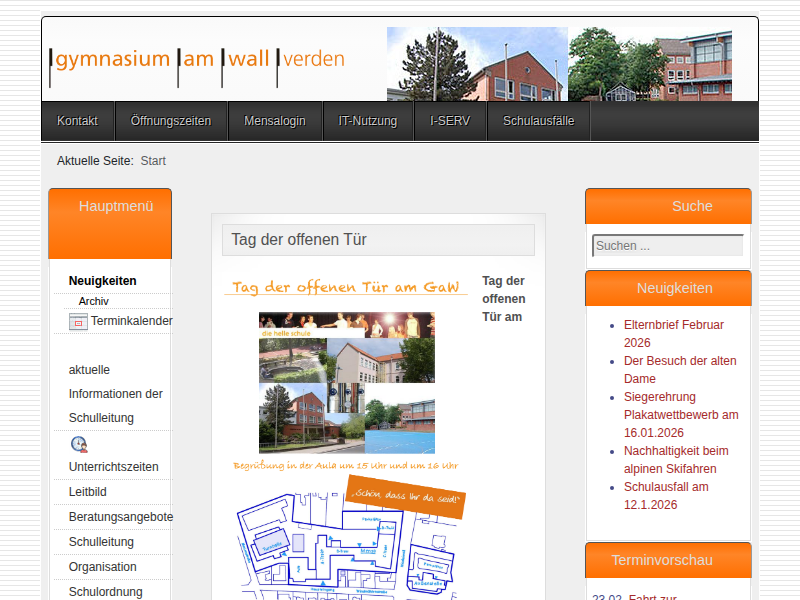Click the gymnasium am wall verden logo
The height and width of the screenshot is (600, 800).
click(198, 59)
